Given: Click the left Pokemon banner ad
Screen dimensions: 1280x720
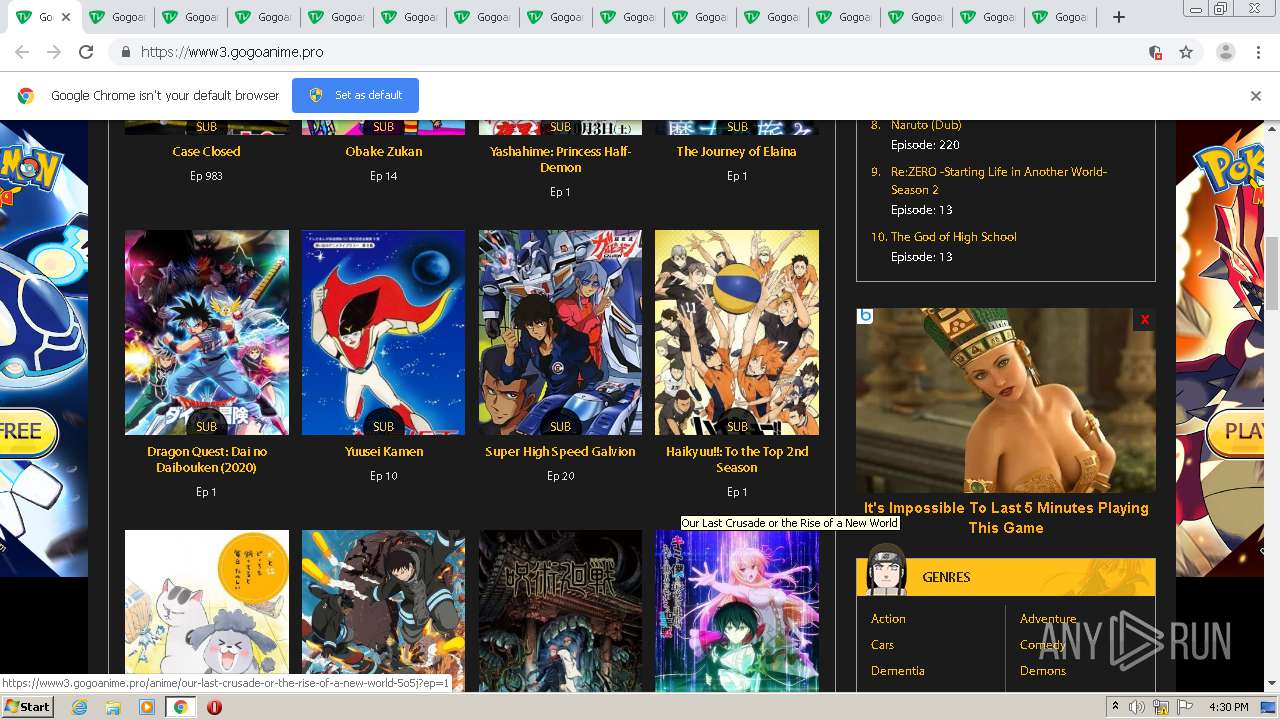Looking at the screenshot, I should tap(44, 348).
